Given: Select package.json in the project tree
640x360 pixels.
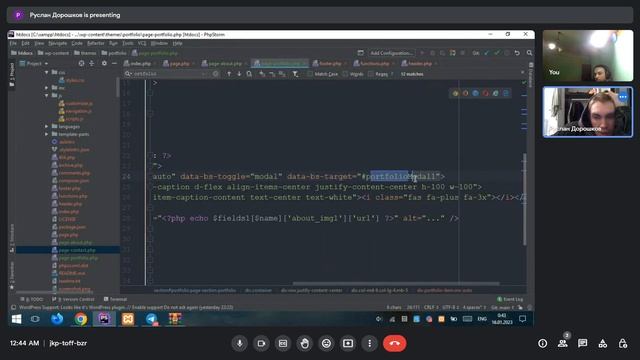Looking at the screenshot, I should [69, 227].
